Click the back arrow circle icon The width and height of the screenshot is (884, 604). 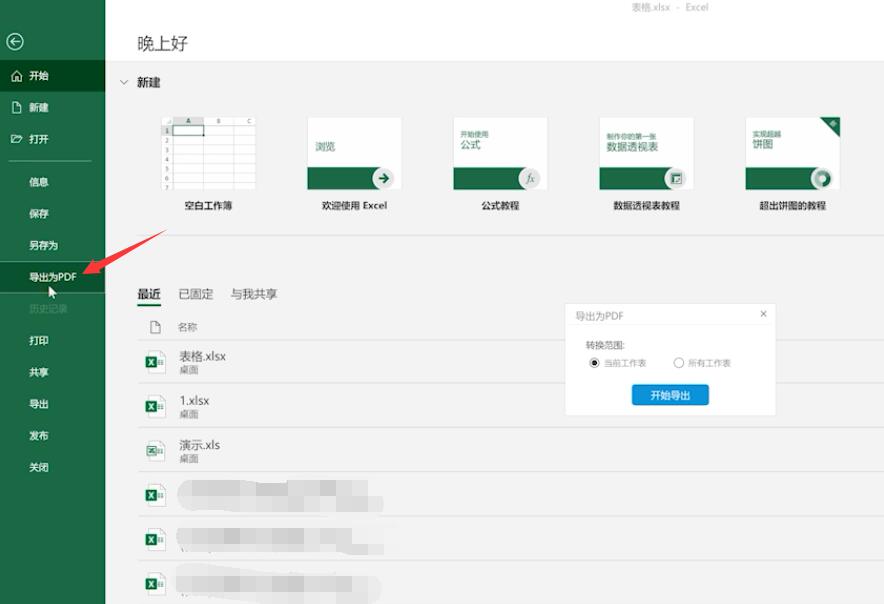tap(15, 41)
